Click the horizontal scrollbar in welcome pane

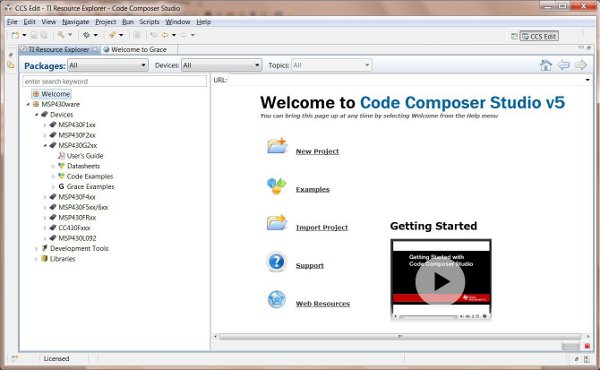pos(400,336)
